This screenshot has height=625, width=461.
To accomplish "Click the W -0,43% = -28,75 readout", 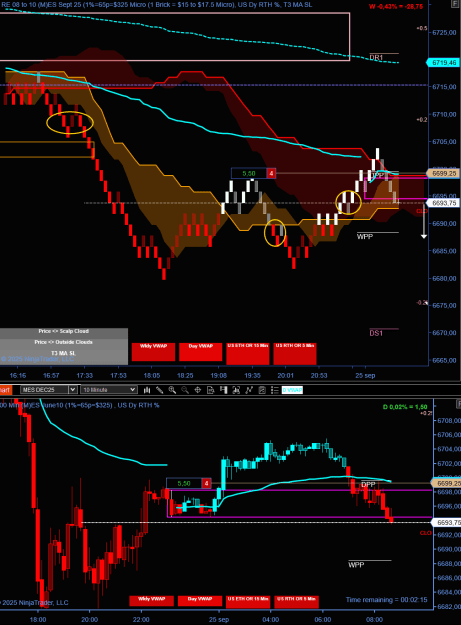I will [x=395, y=7].
